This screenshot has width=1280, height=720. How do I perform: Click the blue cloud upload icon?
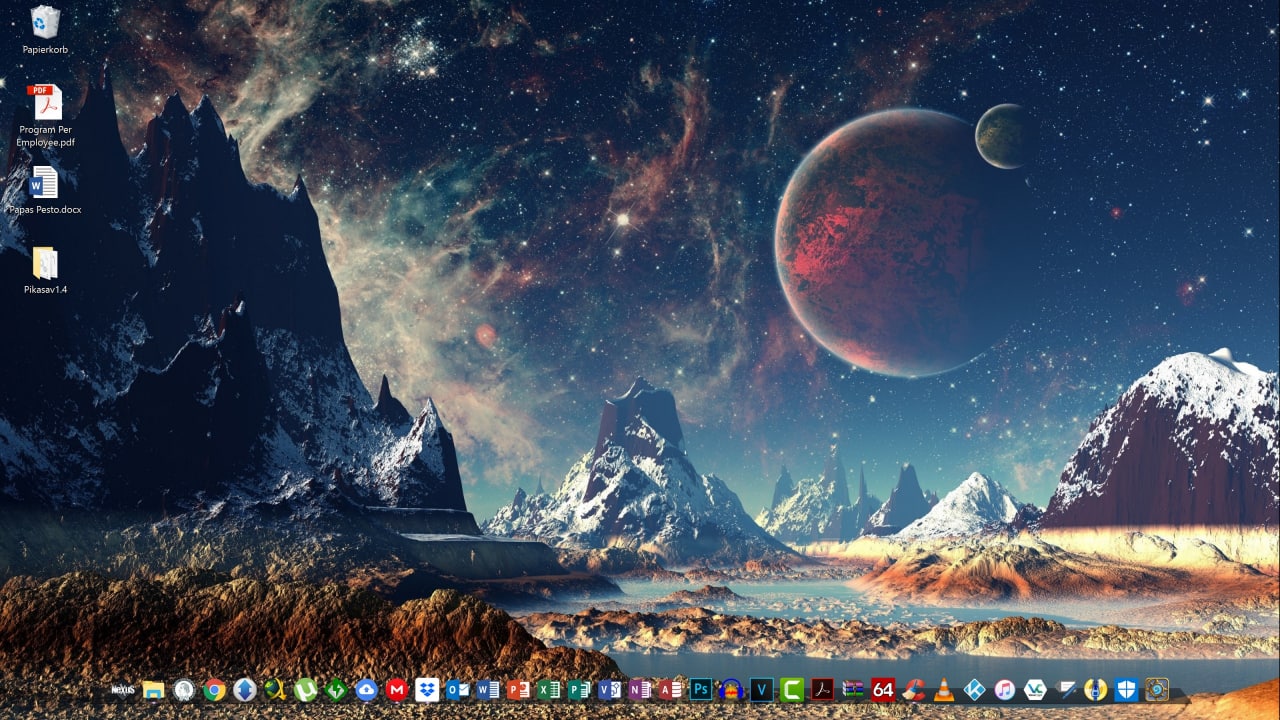[367, 690]
